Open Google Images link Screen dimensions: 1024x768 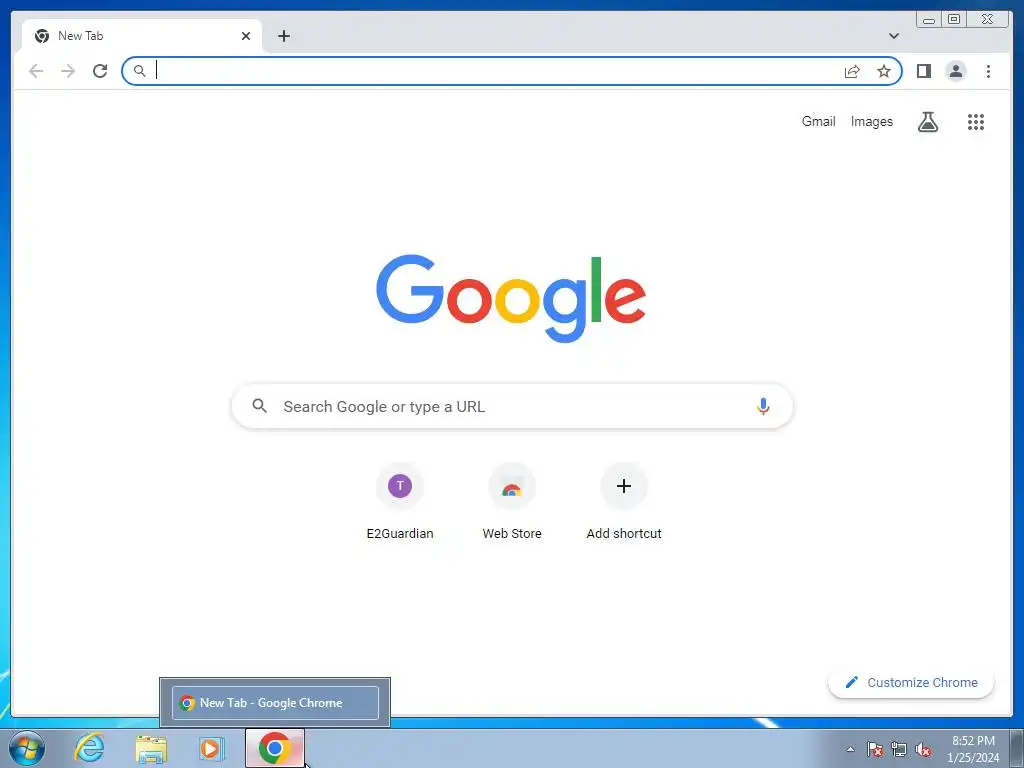point(871,121)
